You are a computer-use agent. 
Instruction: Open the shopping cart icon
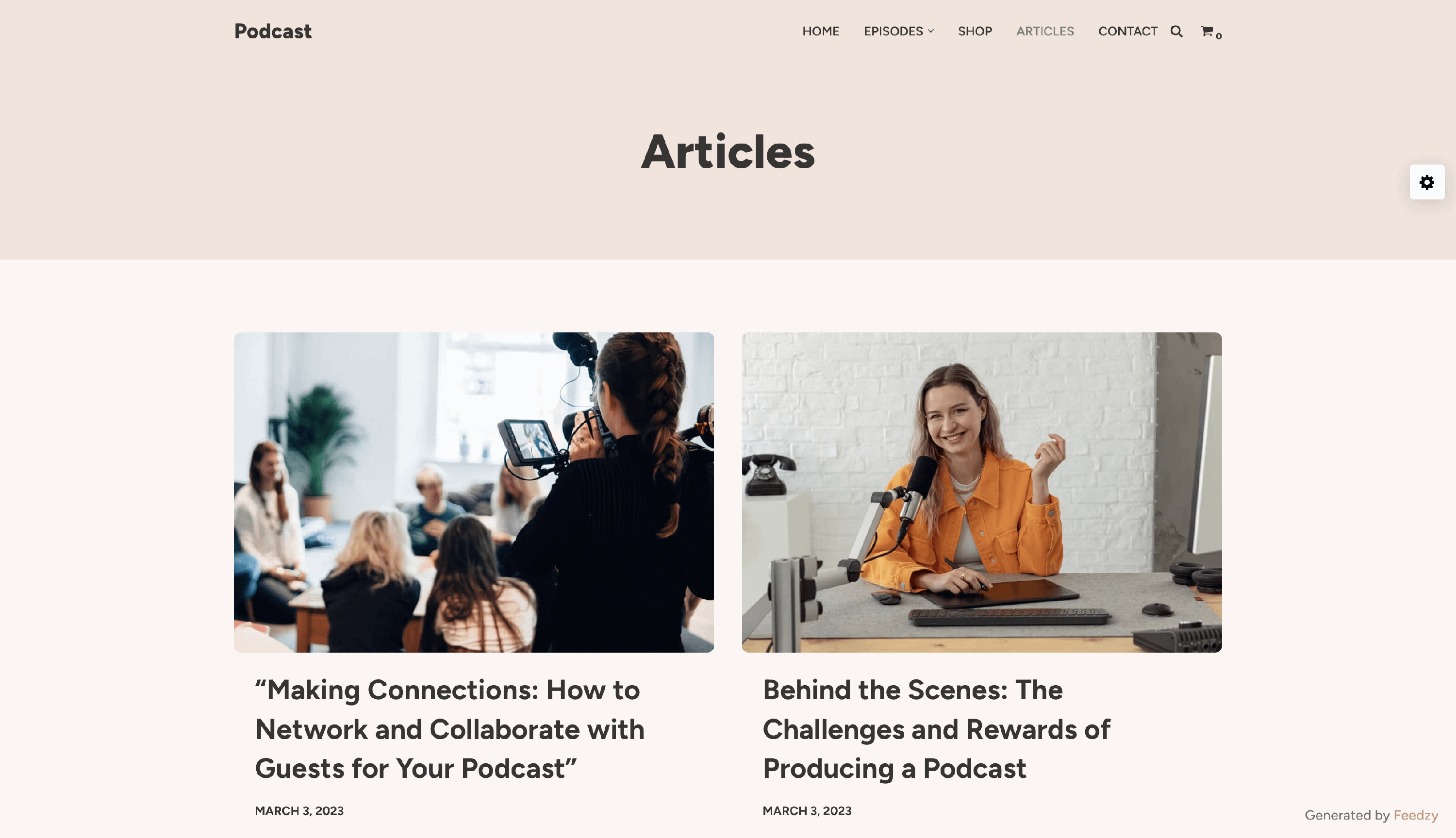click(x=1207, y=31)
